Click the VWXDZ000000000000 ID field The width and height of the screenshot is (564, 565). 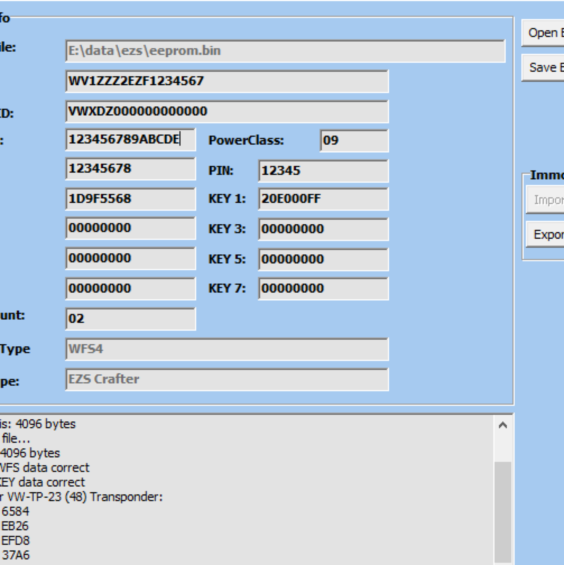[x=227, y=111]
